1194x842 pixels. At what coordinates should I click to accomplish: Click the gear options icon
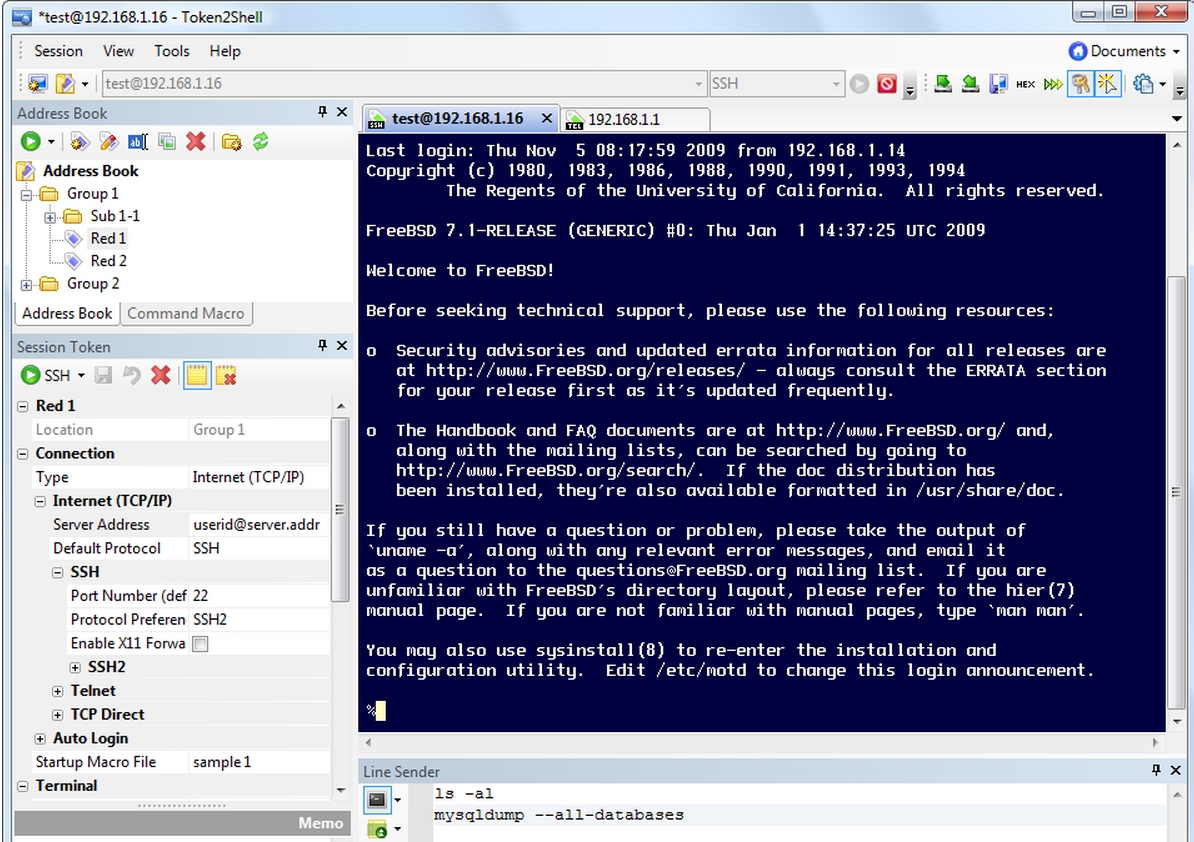tap(1142, 83)
